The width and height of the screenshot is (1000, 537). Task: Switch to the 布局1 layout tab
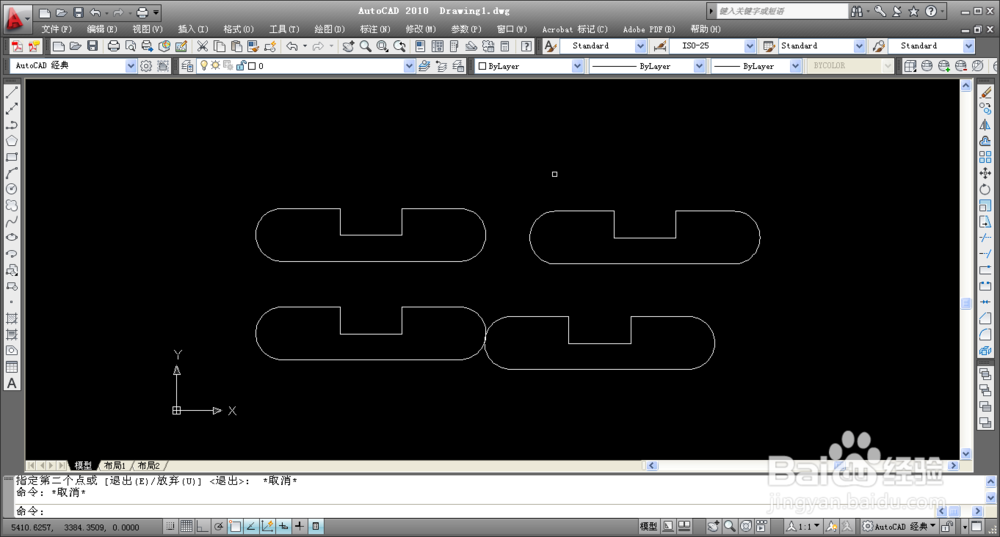115,466
